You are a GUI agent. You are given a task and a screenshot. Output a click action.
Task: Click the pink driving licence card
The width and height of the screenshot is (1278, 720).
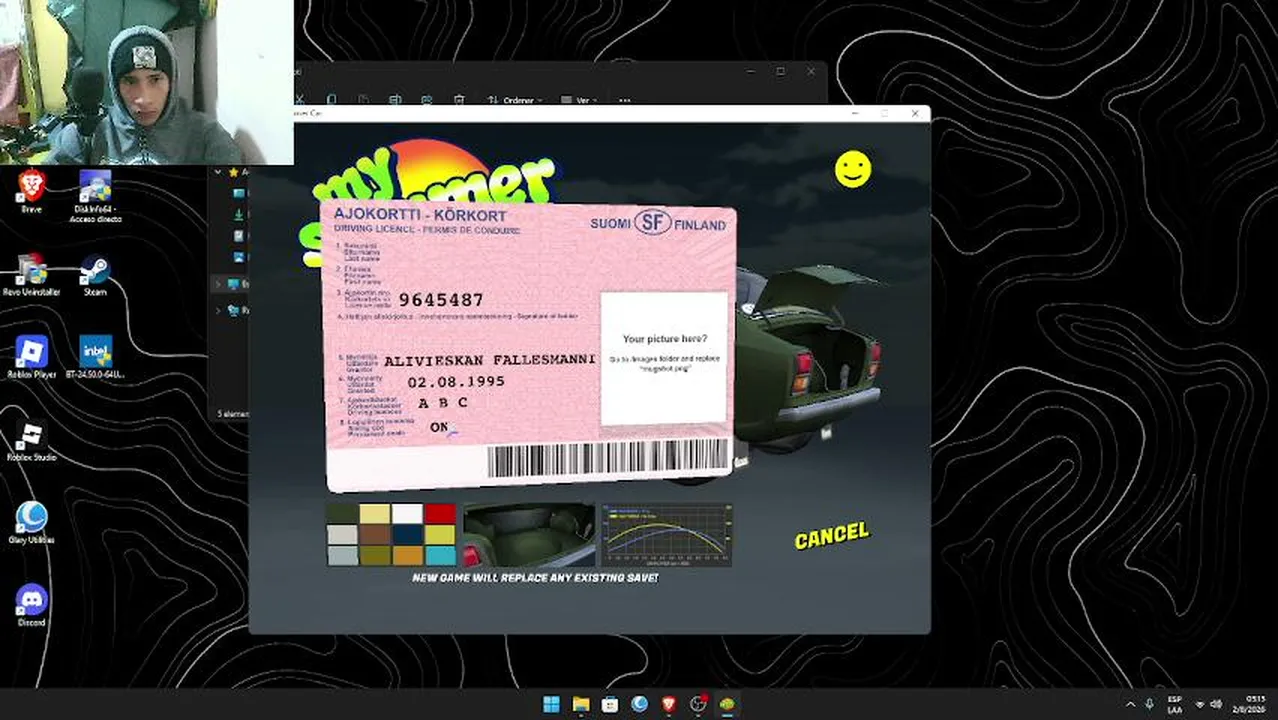tap(530, 345)
